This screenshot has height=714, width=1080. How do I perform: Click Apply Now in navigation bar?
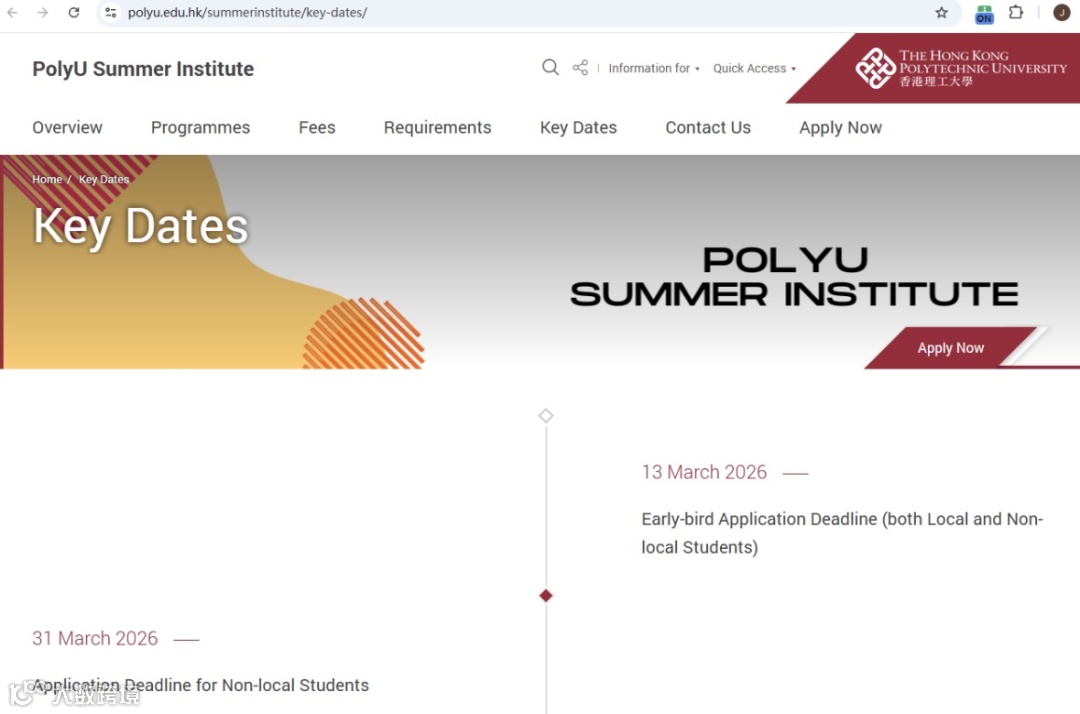(840, 127)
